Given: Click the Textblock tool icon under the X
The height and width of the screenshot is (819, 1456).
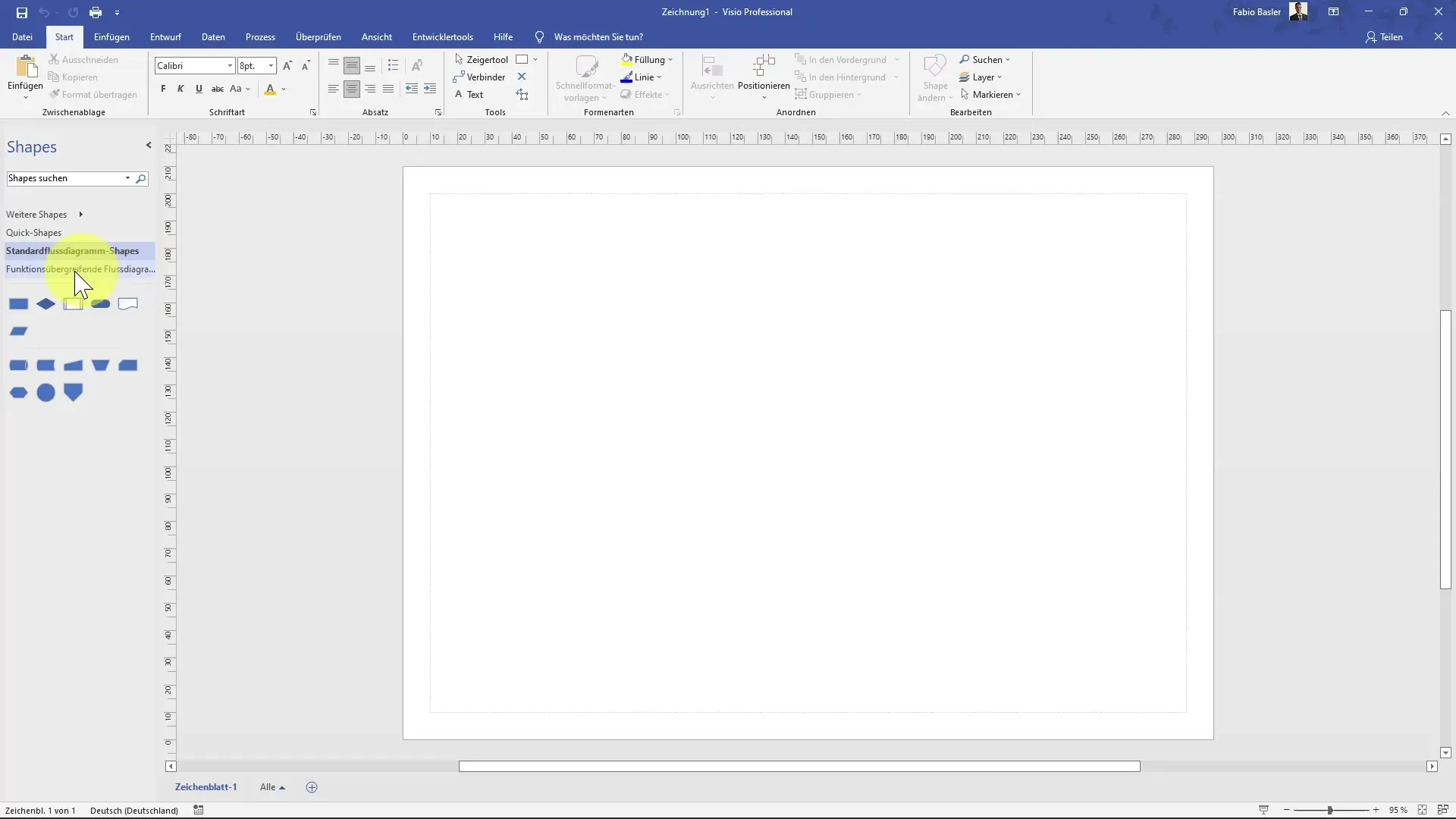Looking at the screenshot, I should point(522,94).
